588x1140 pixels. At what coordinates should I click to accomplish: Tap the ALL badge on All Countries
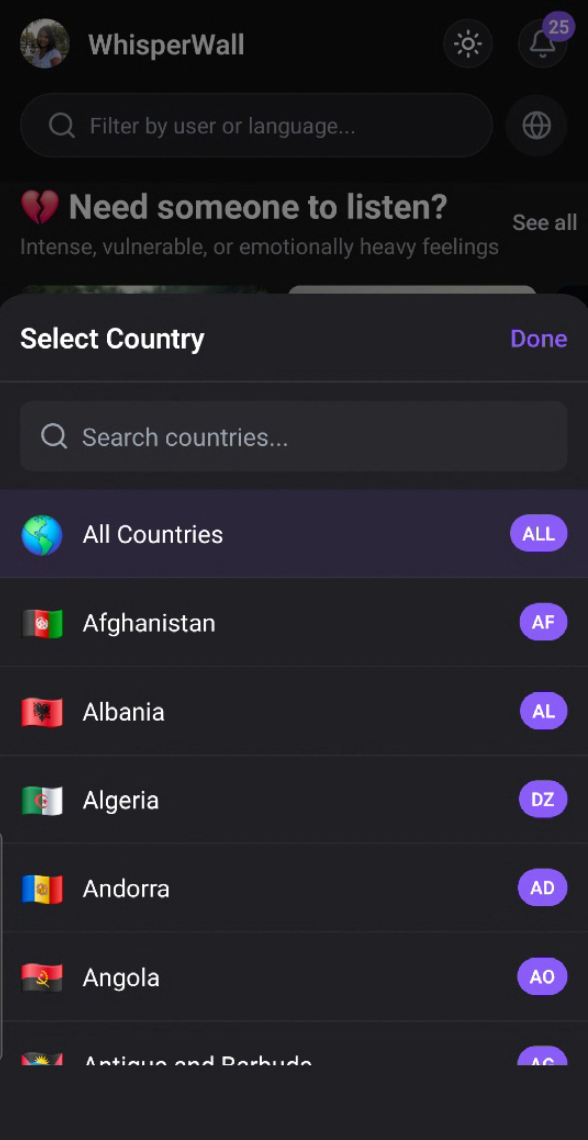pyautogui.click(x=539, y=533)
